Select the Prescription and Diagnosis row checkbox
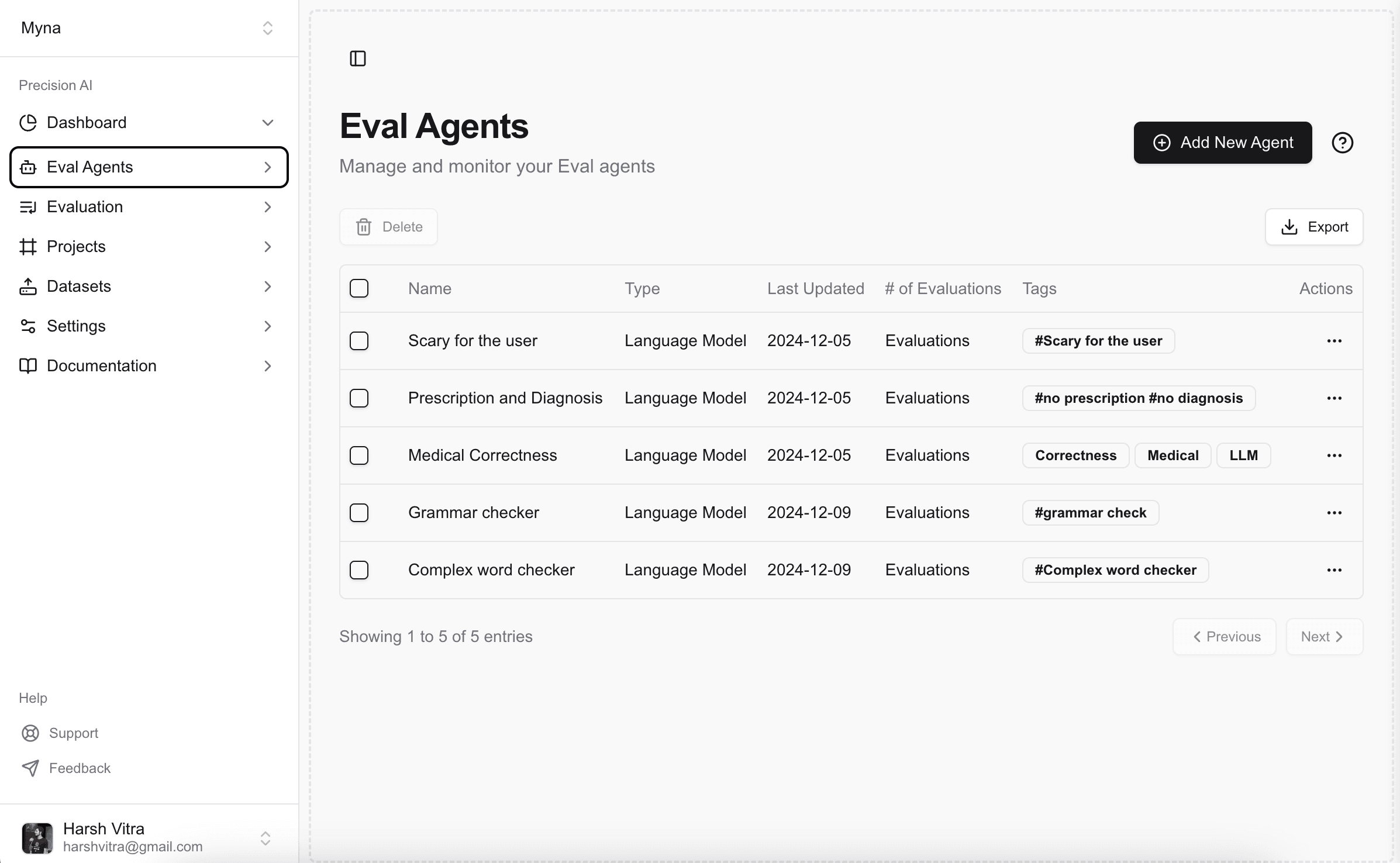 [x=359, y=398]
